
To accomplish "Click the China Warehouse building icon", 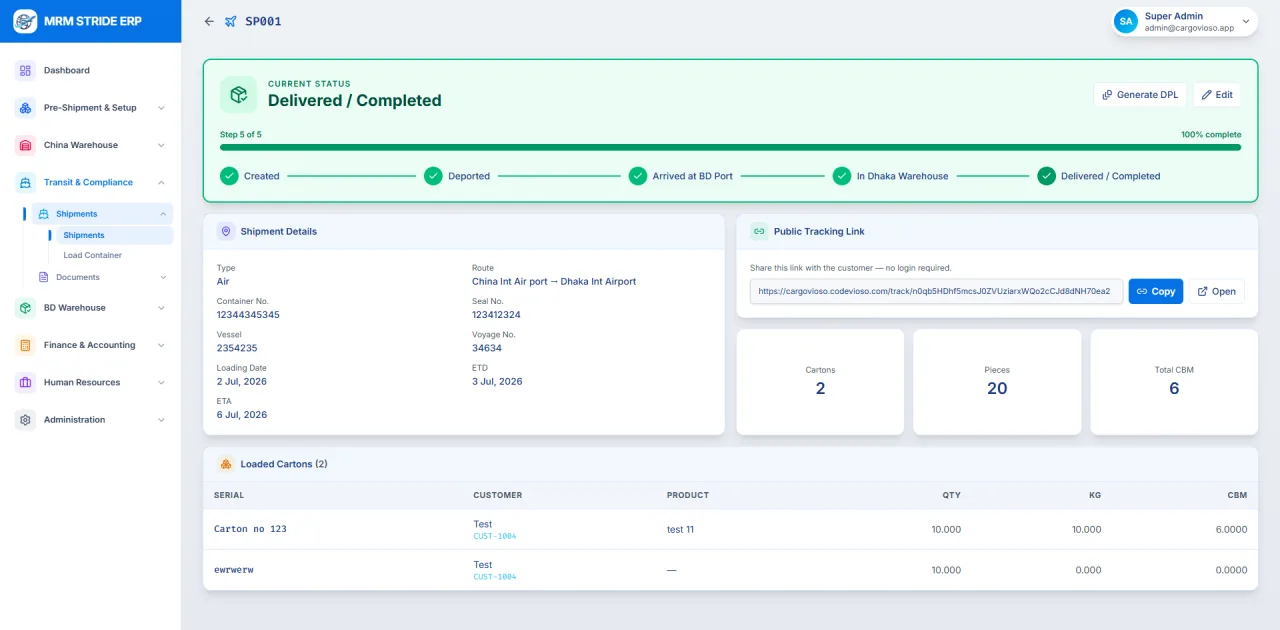I will click(x=25, y=145).
